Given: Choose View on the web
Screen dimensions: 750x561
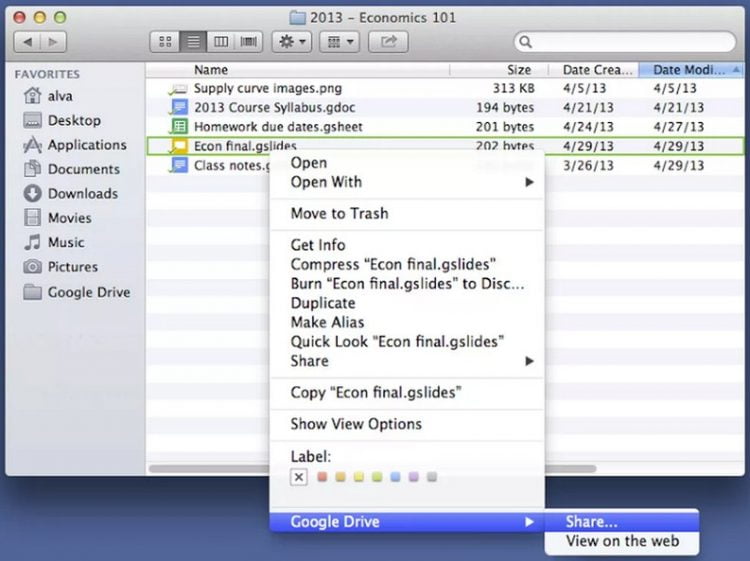Looking at the screenshot, I should (622, 541).
